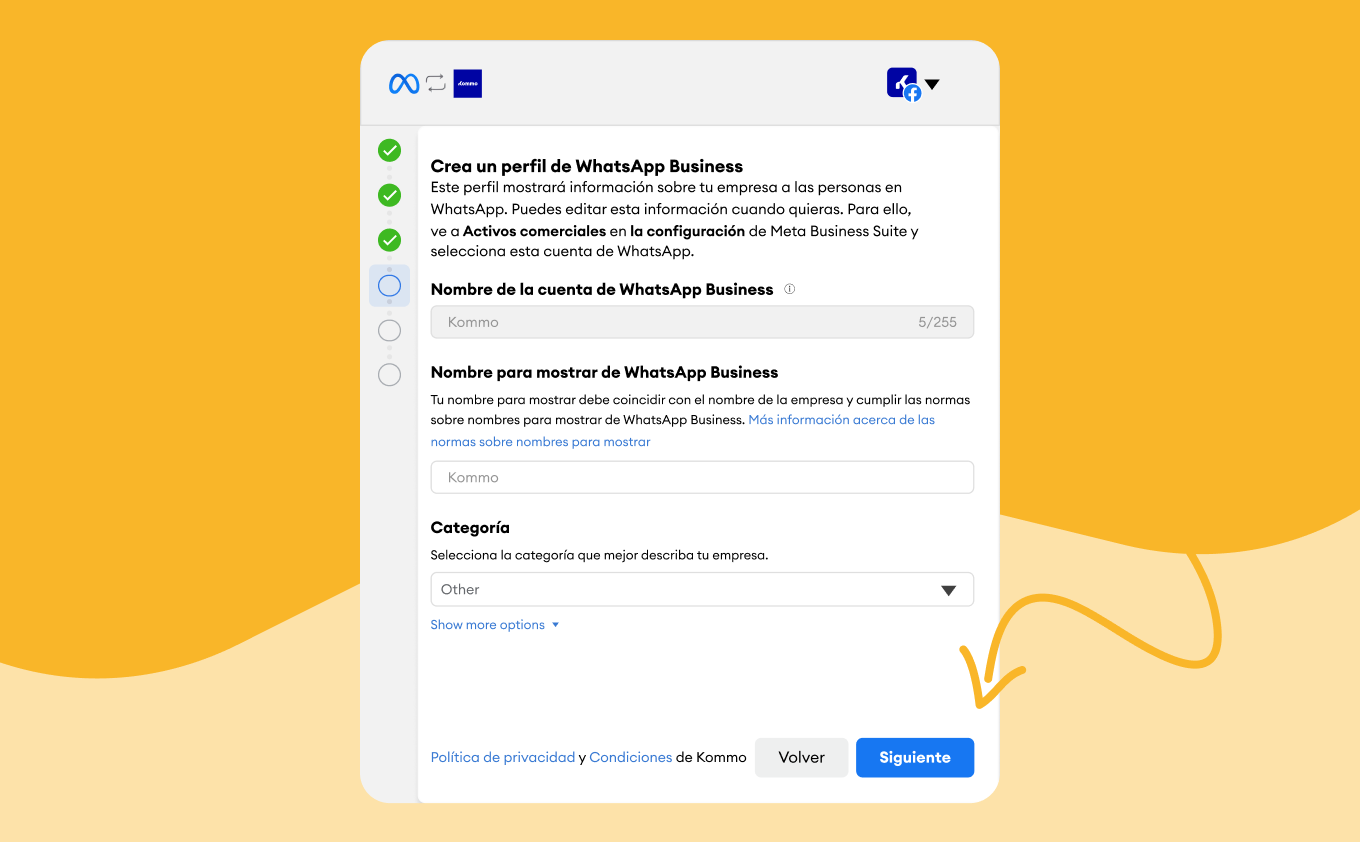Image resolution: width=1360 pixels, height=842 pixels.
Task: Select the second completed step checkmark
Action: click(389, 195)
